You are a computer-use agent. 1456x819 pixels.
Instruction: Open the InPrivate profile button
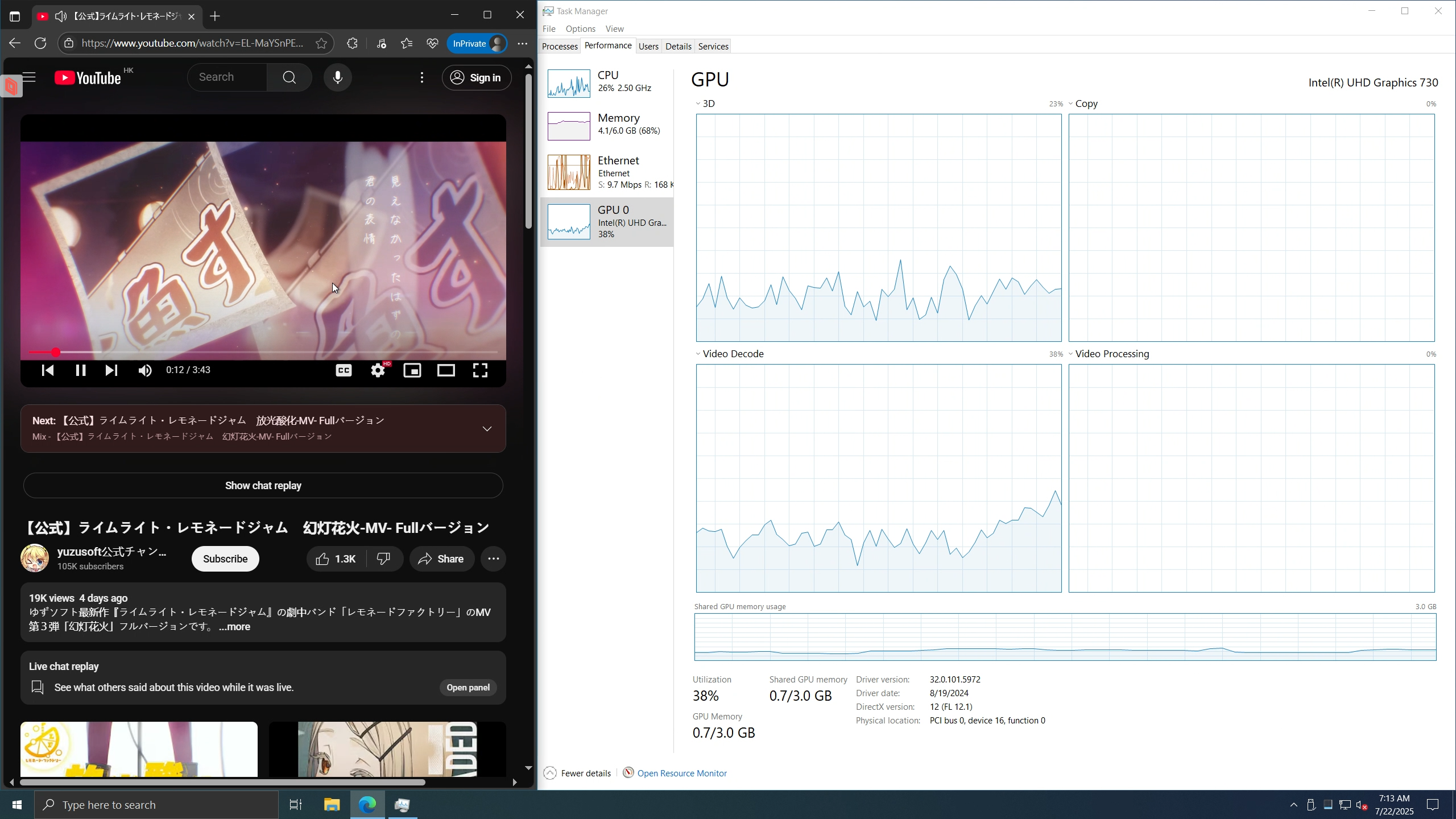477,43
